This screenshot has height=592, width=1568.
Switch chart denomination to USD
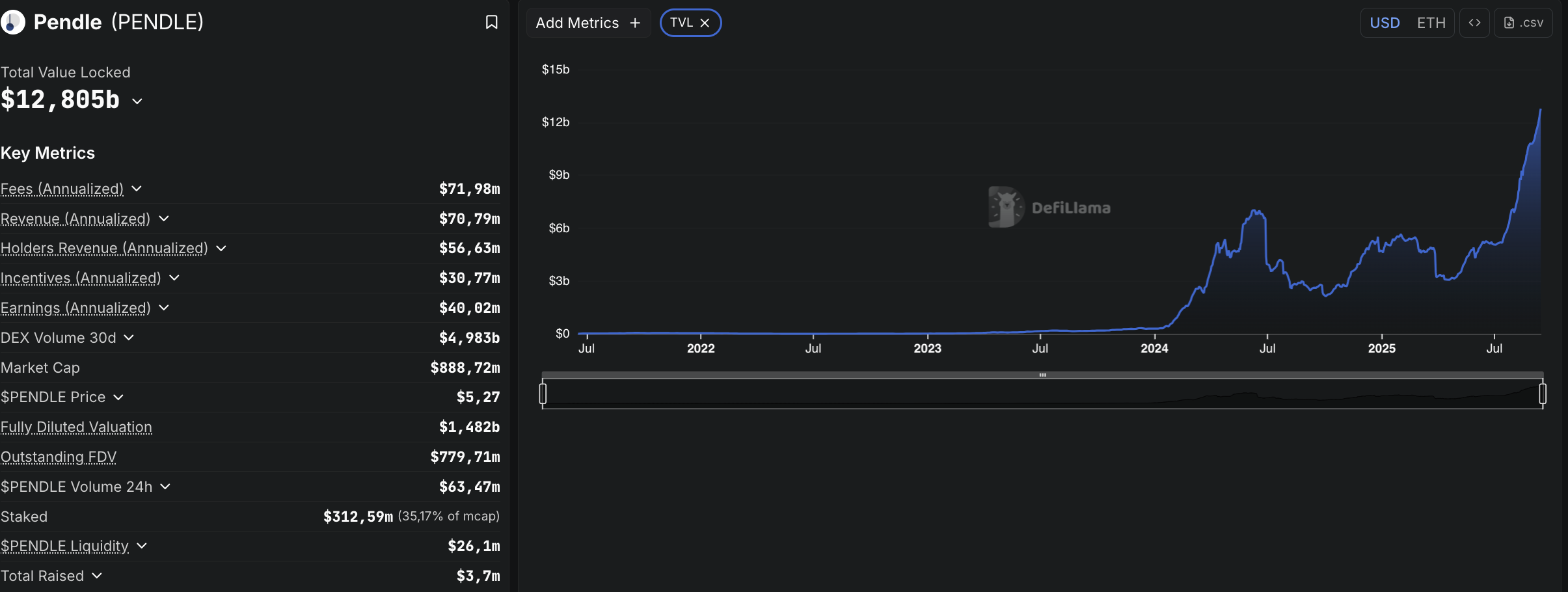click(x=1385, y=23)
